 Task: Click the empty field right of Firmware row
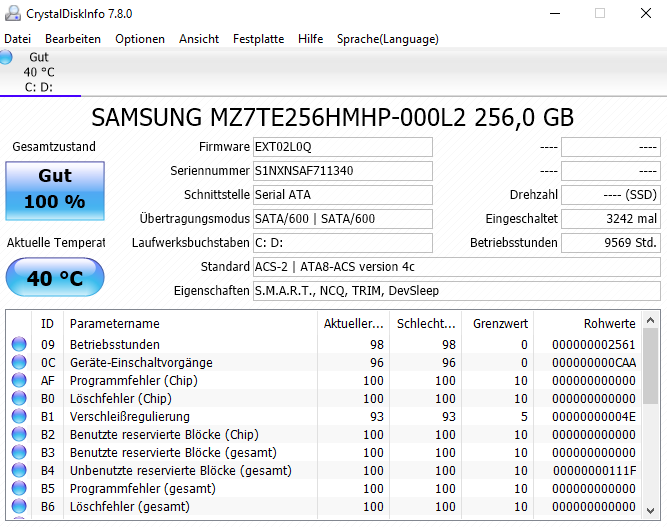(611, 147)
